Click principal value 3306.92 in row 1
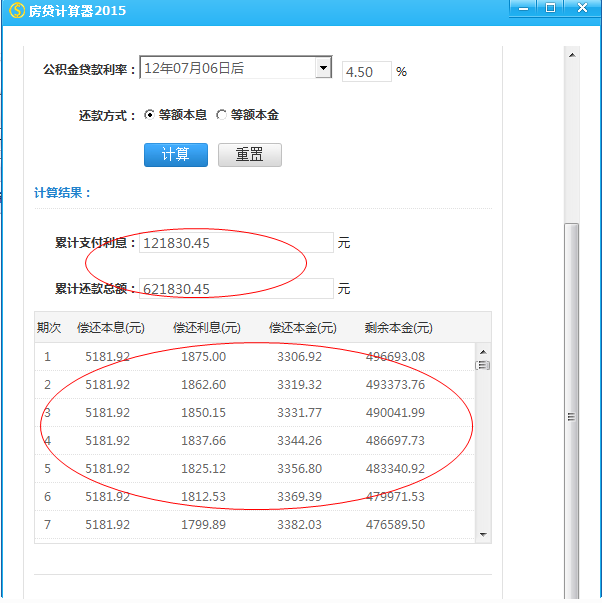Screen dimensions: 602x603 (x=299, y=356)
